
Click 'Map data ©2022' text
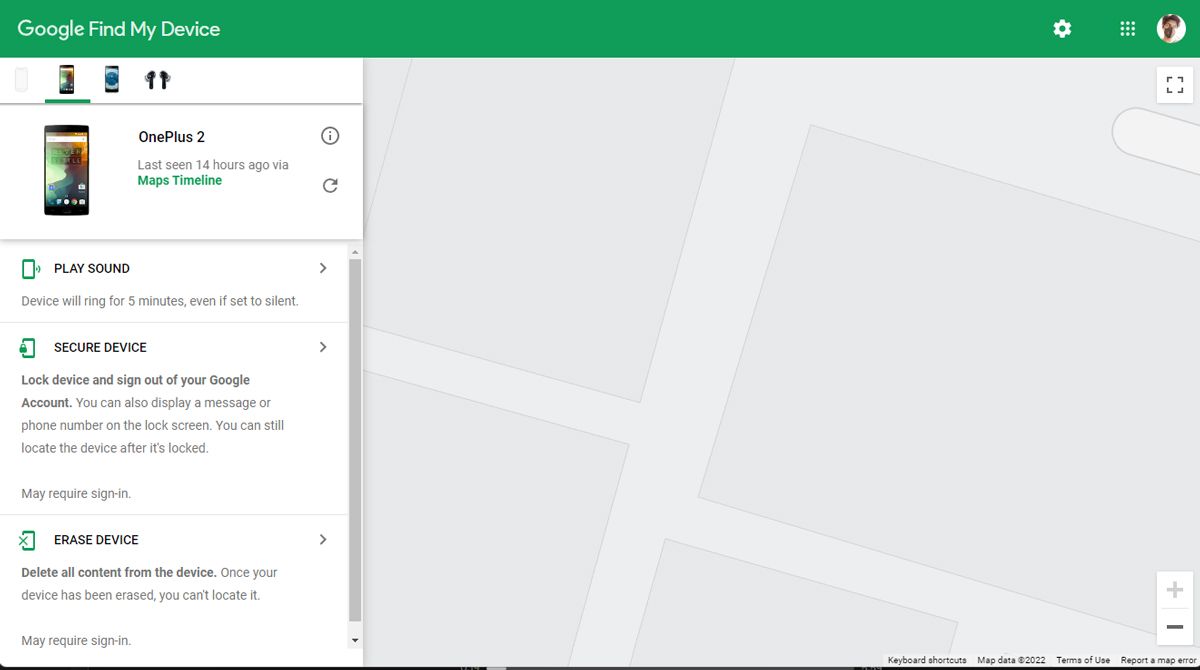1011,660
